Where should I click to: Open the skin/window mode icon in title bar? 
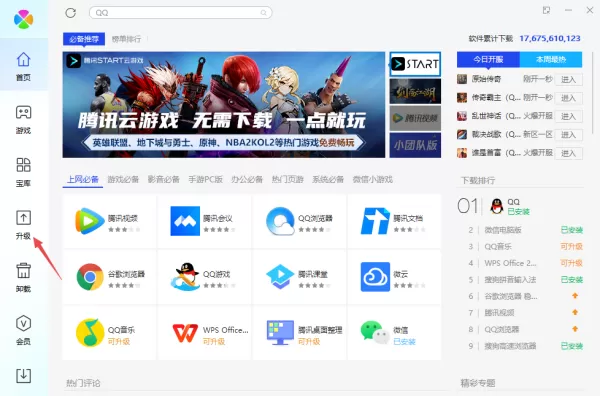tap(546, 10)
